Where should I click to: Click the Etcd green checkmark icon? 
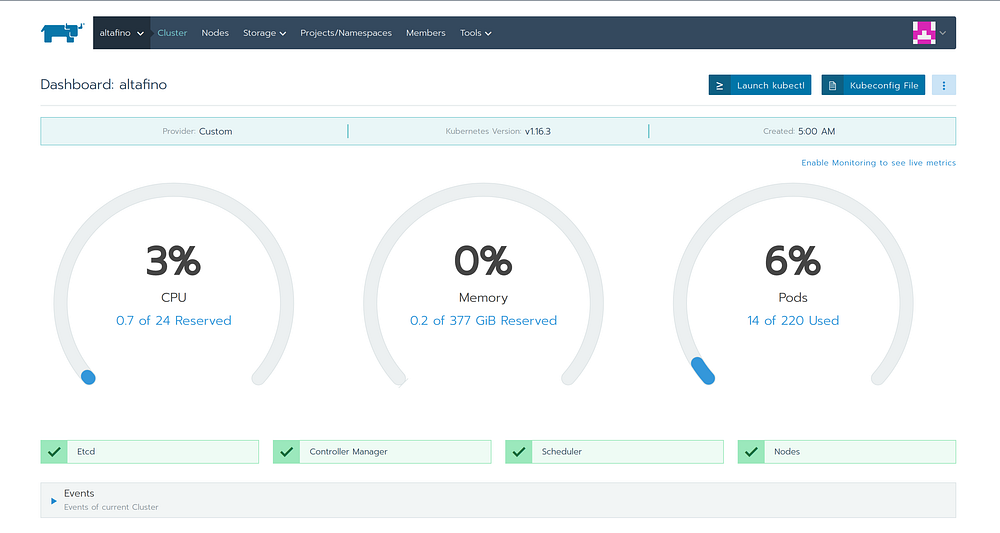54,452
